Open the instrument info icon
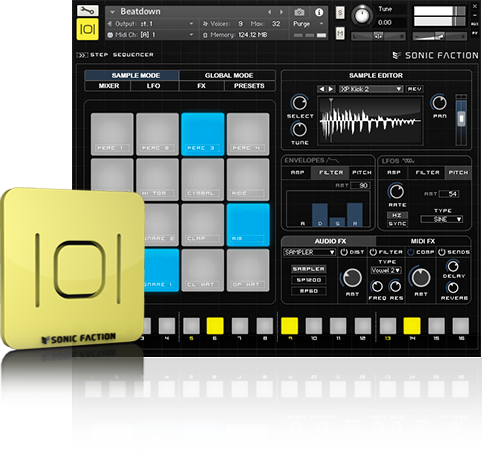Viewport: 482px width, 463px height. [x=319, y=12]
